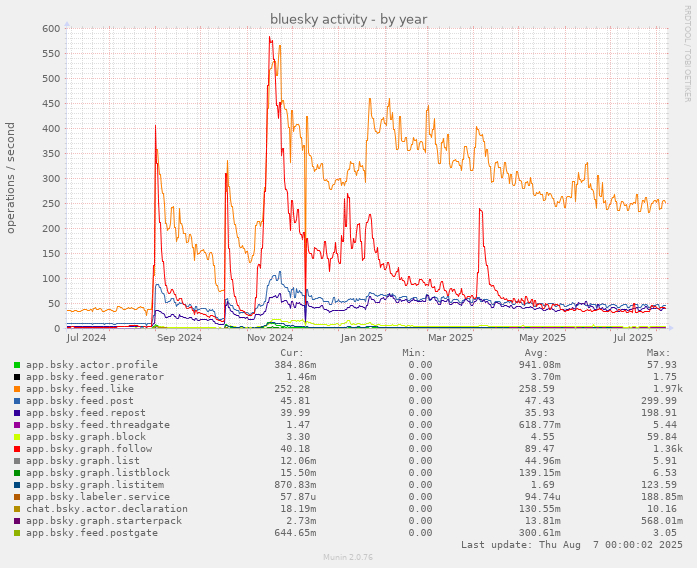Select the app.bsky.graph.starterpack legend label
The height and width of the screenshot is (568, 697).
click(x=103, y=521)
